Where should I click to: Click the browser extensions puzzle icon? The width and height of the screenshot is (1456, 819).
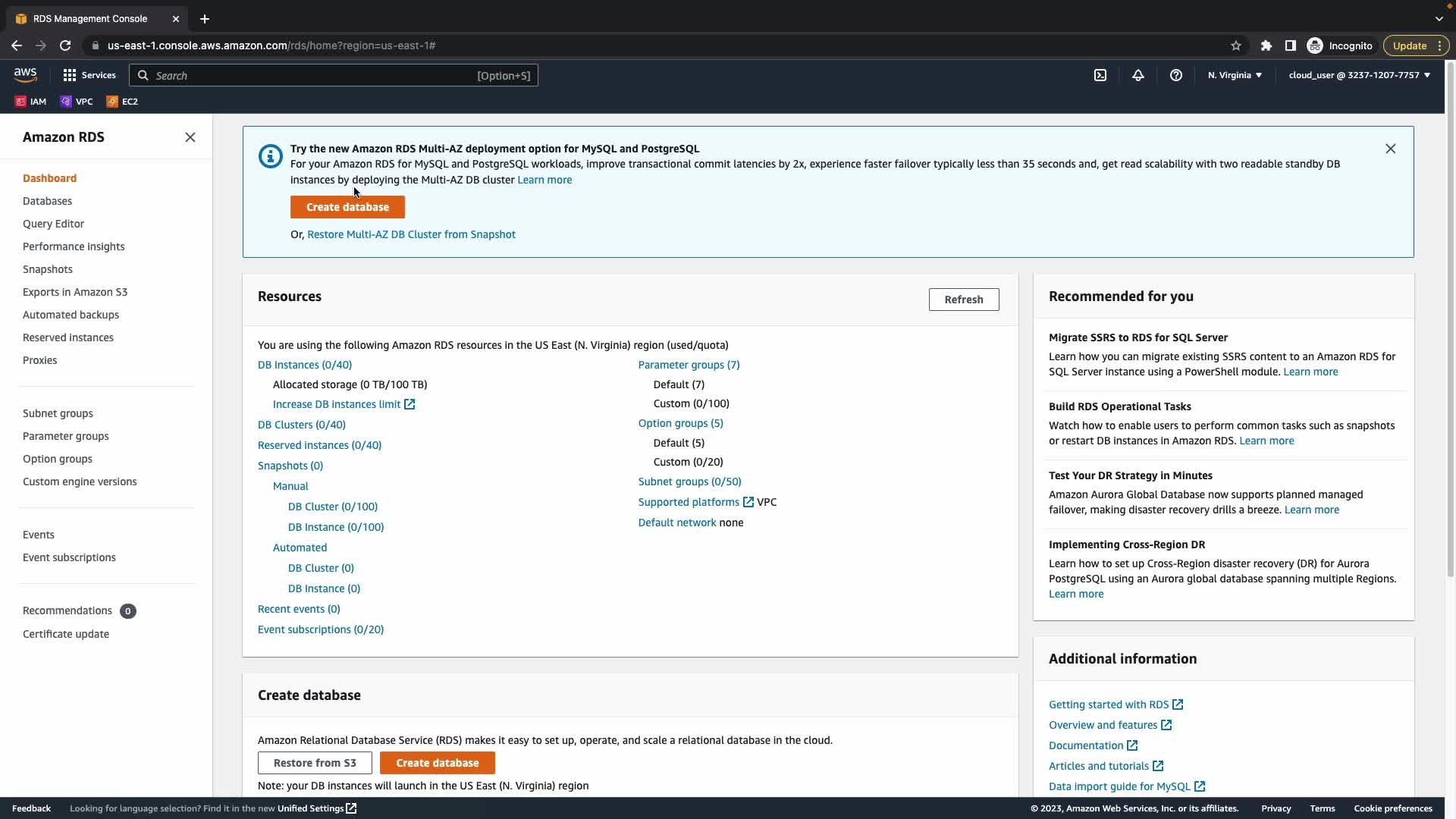(x=1266, y=45)
